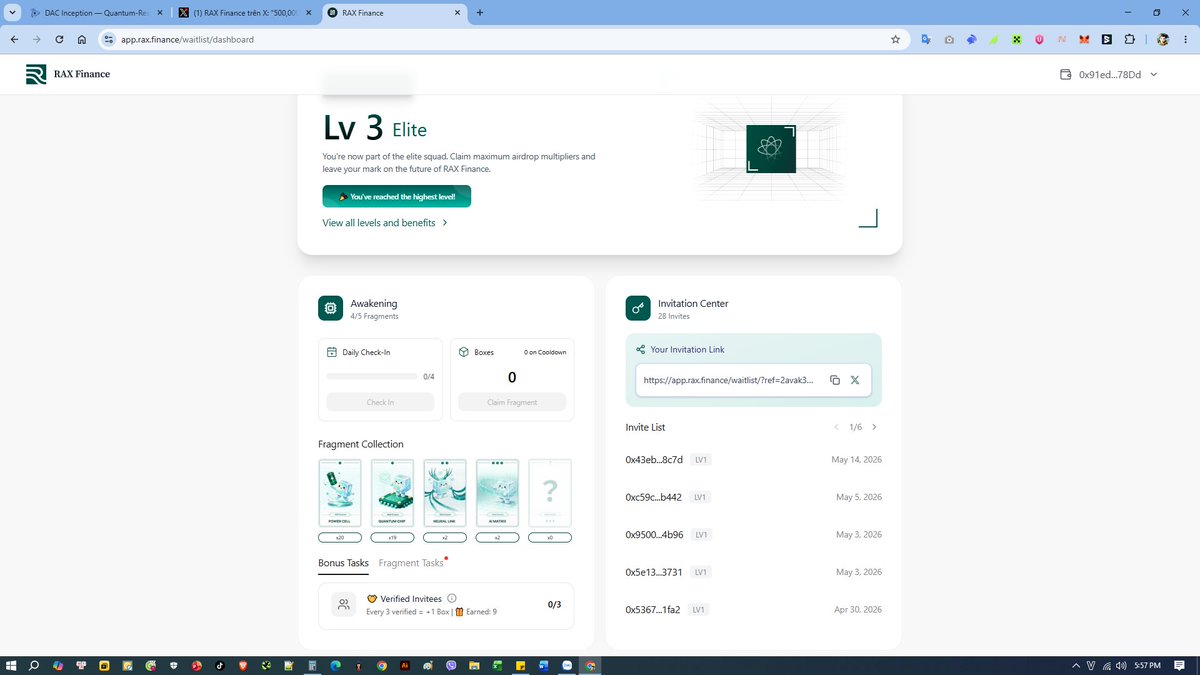Go to the browser home page

coord(82,39)
